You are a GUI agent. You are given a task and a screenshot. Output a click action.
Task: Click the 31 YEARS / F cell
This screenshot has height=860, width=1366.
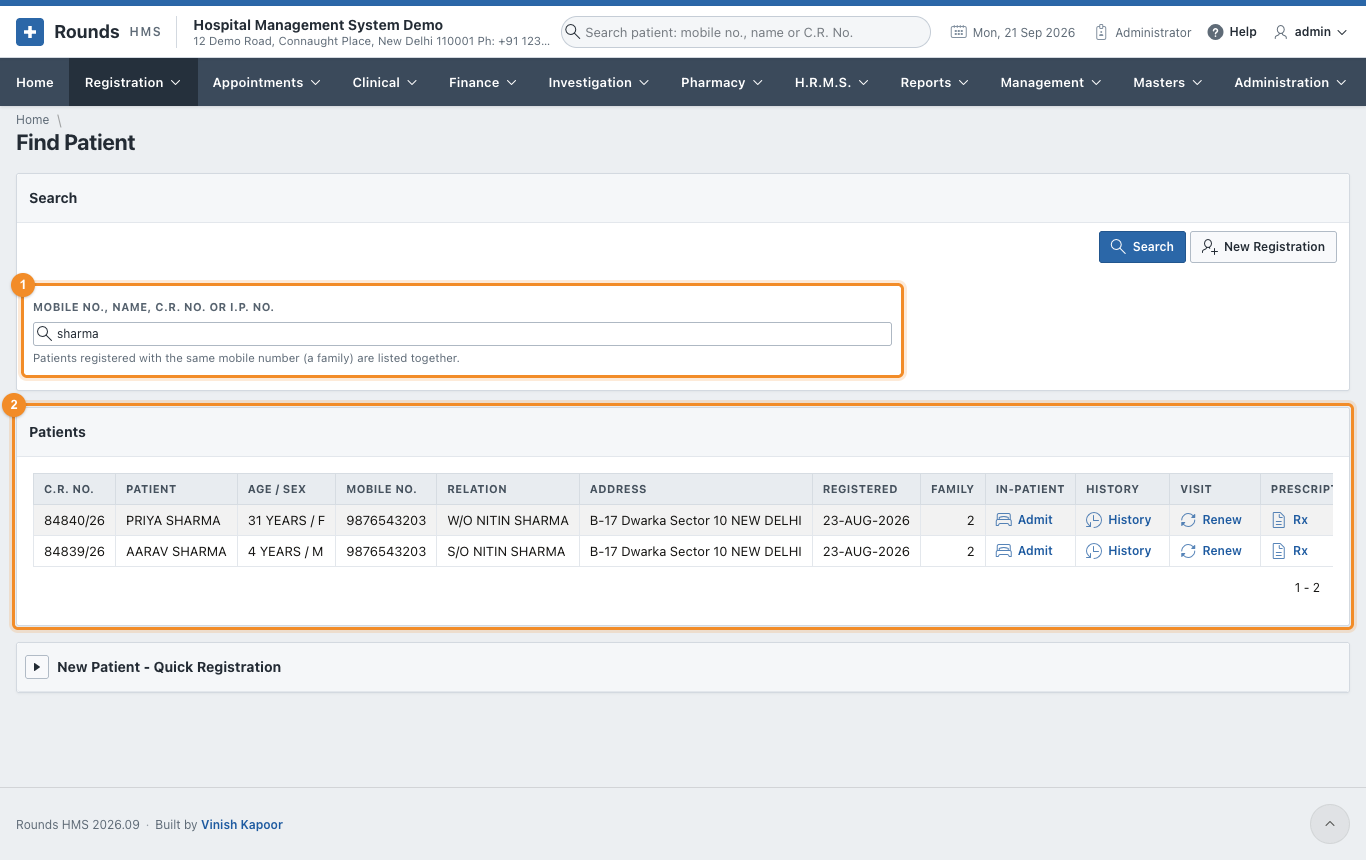click(x=286, y=520)
